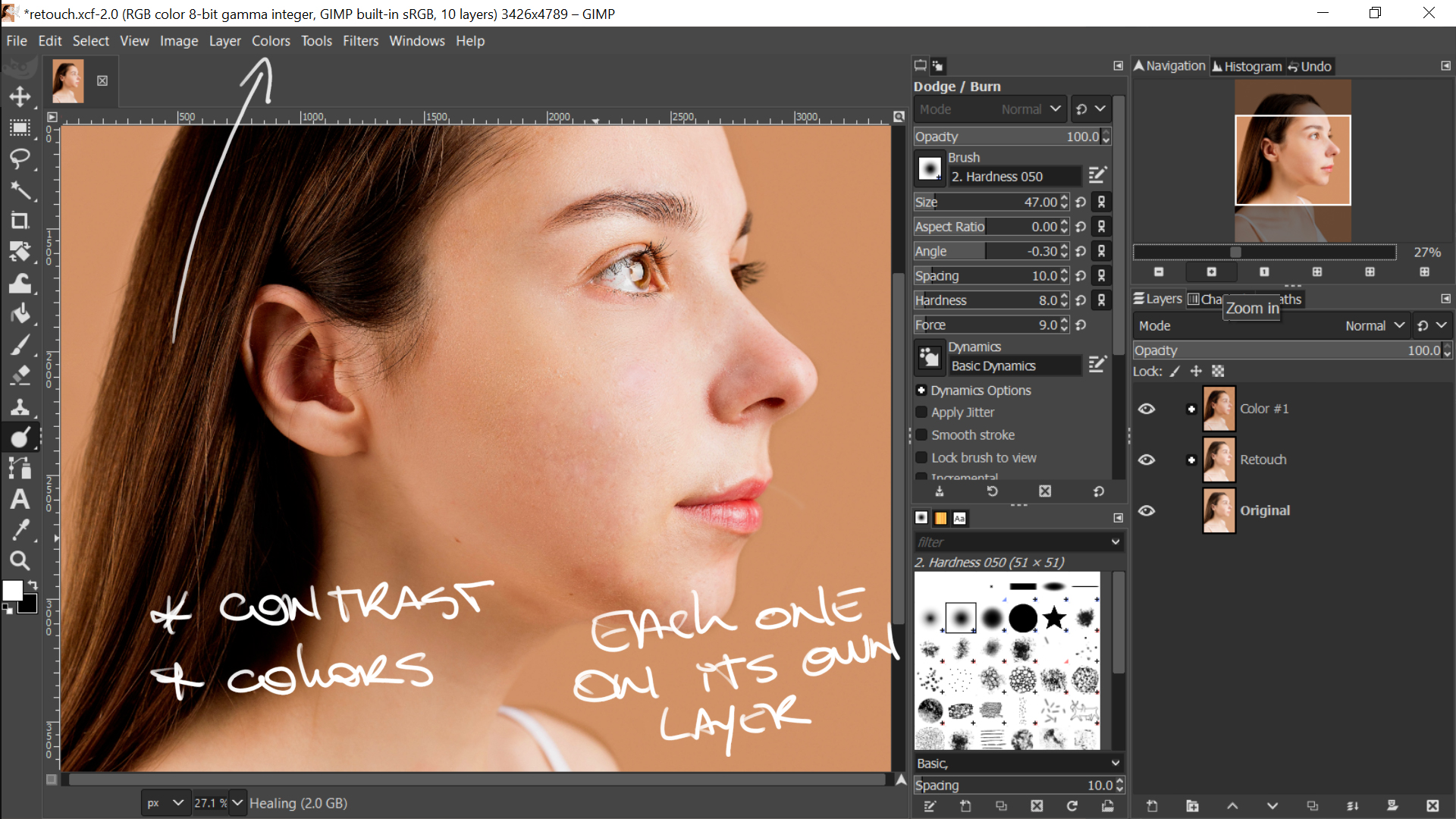Select the Paintbrush tool

pos(20,345)
